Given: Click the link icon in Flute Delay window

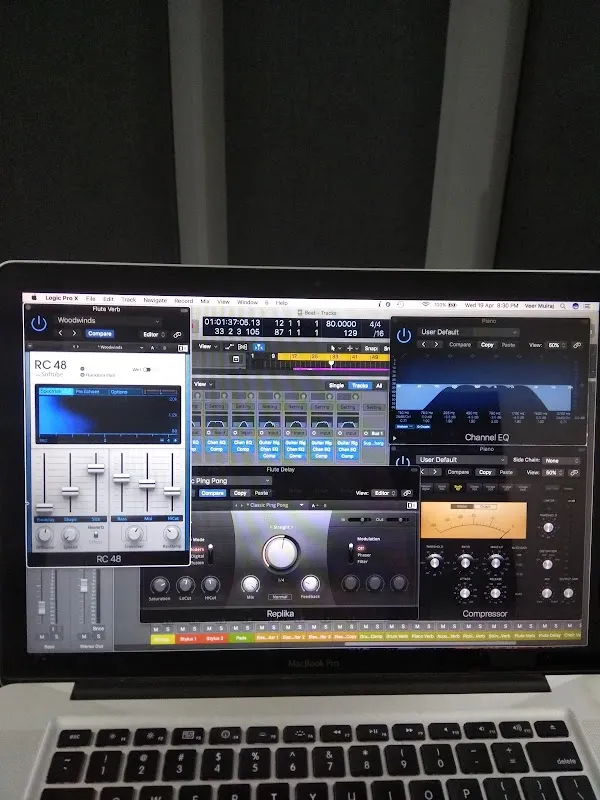Looking at the screenshot, I should (x=407, y=493).
